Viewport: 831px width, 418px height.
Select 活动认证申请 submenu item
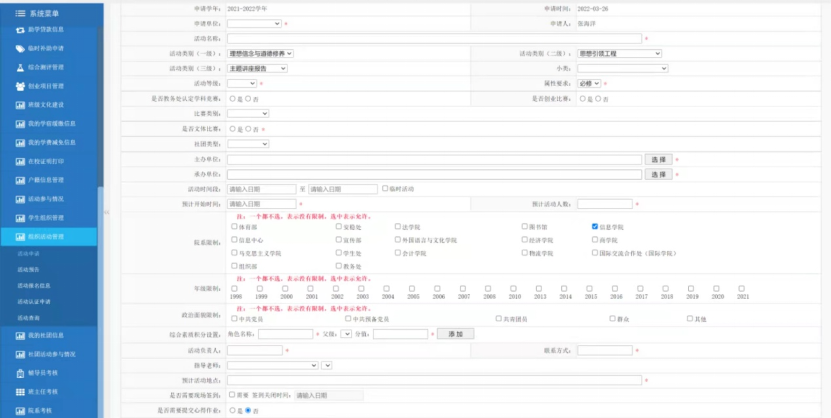(33, 301)
